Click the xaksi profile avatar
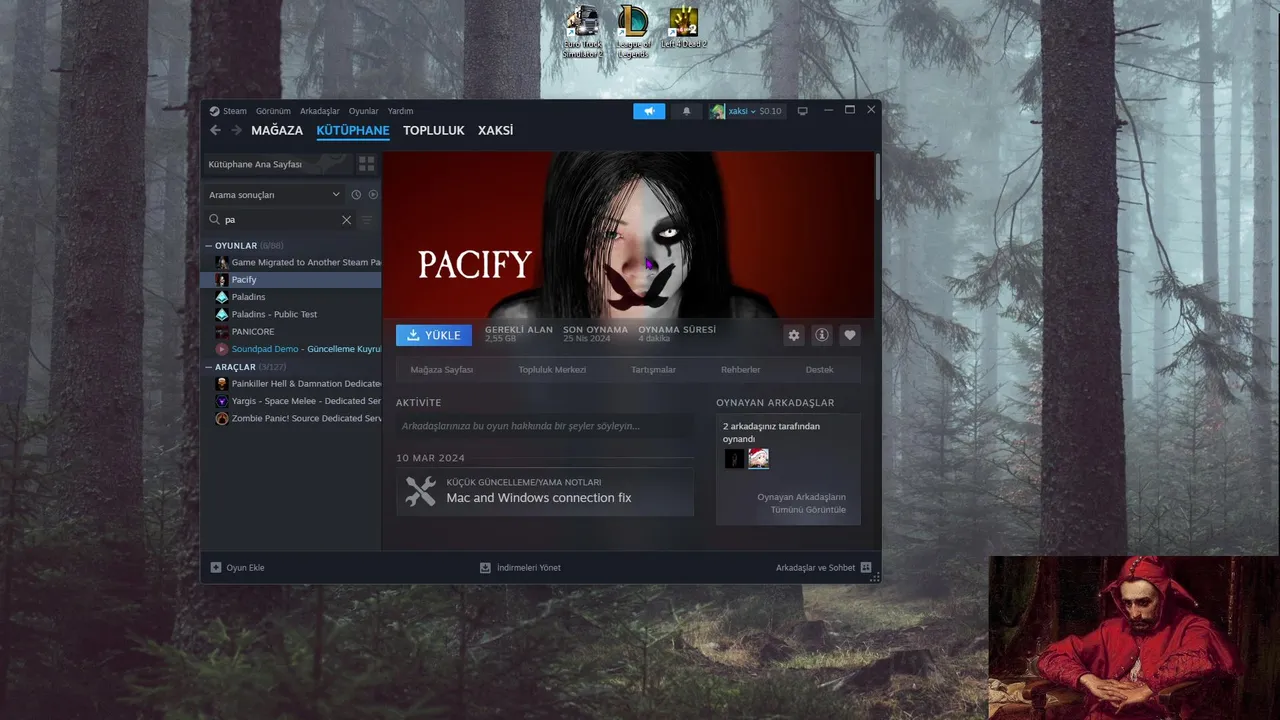This screenshot has width=1280, height=720. [717, 111]
